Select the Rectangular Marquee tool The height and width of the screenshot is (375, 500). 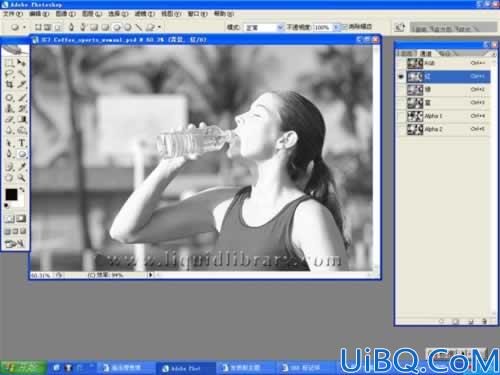9,63
